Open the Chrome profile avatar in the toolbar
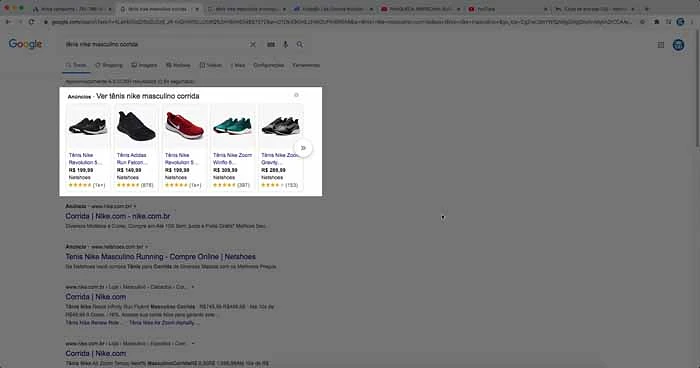700x368 pixels. point(680,21)
